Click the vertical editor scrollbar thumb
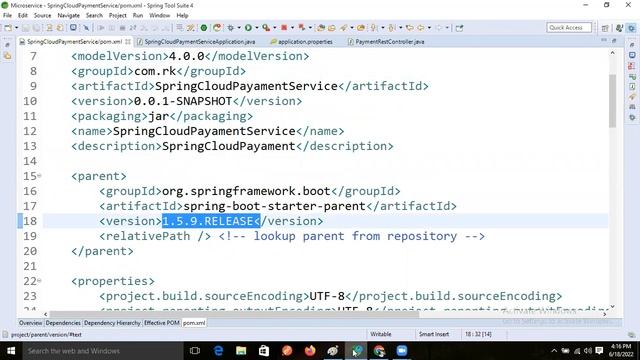The image size is (640, 360). click(612, 101)
